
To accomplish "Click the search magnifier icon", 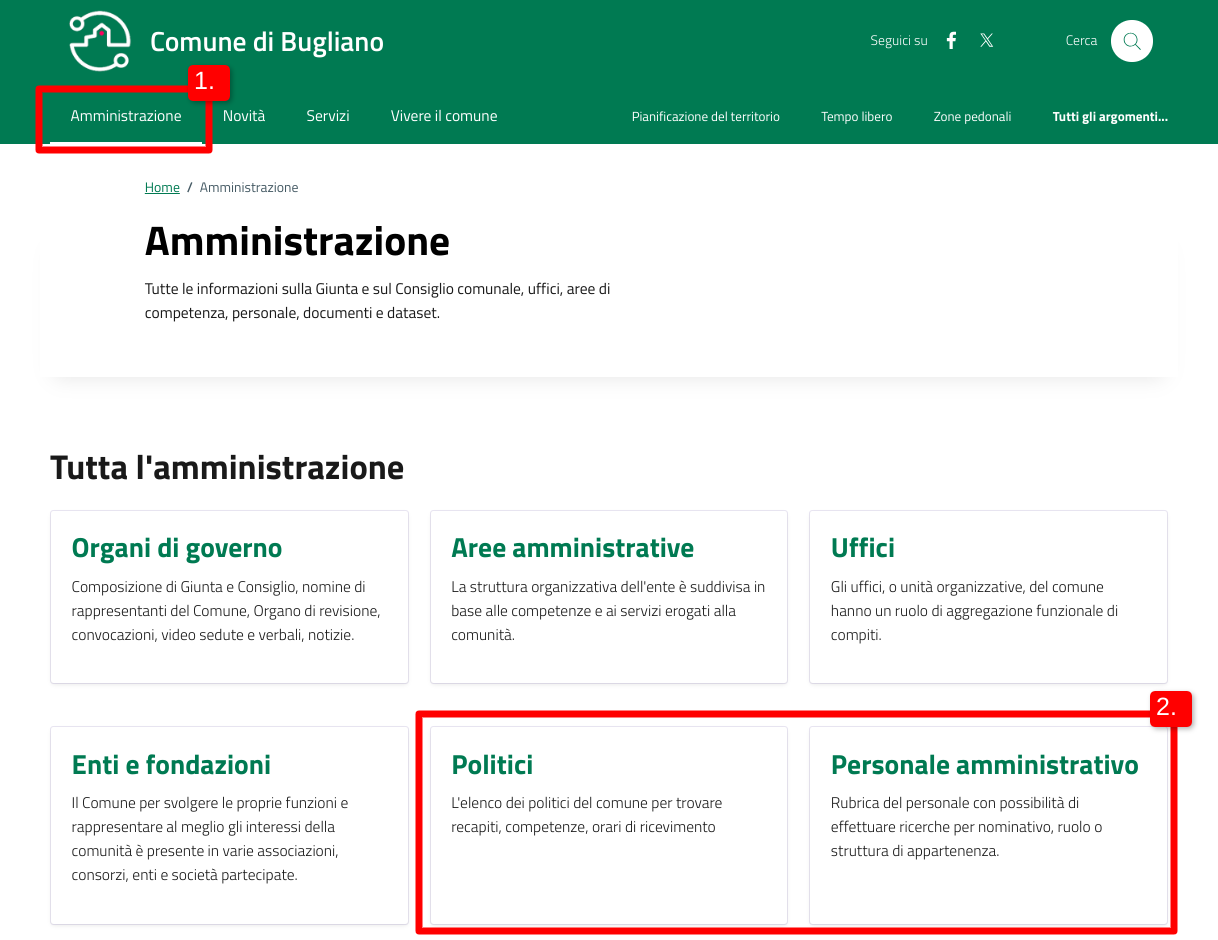I will tap(1132, 41).
